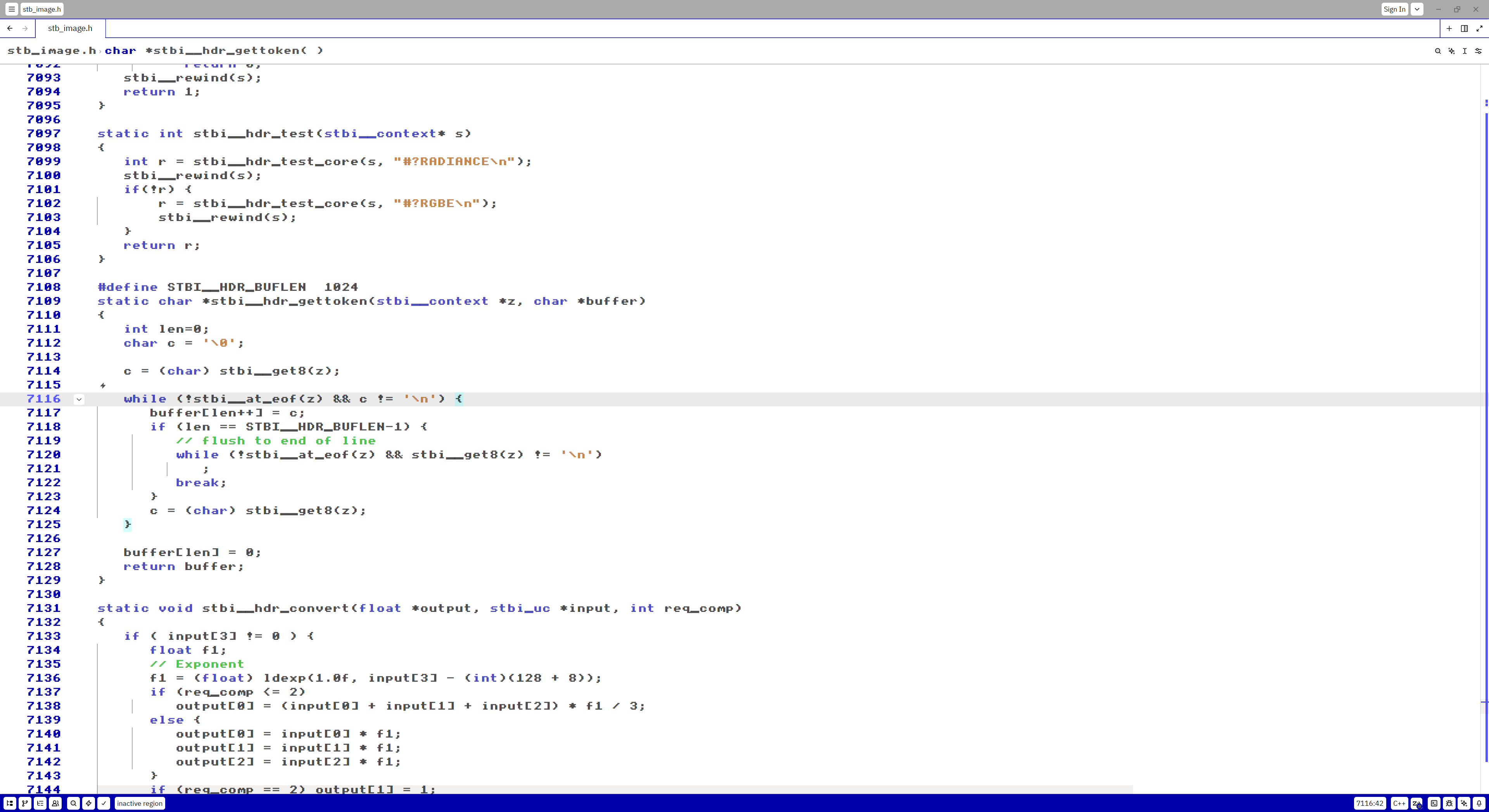1489x812 pixels.
Task: Click the closing brace on line 7125
Action: point(128,524)
